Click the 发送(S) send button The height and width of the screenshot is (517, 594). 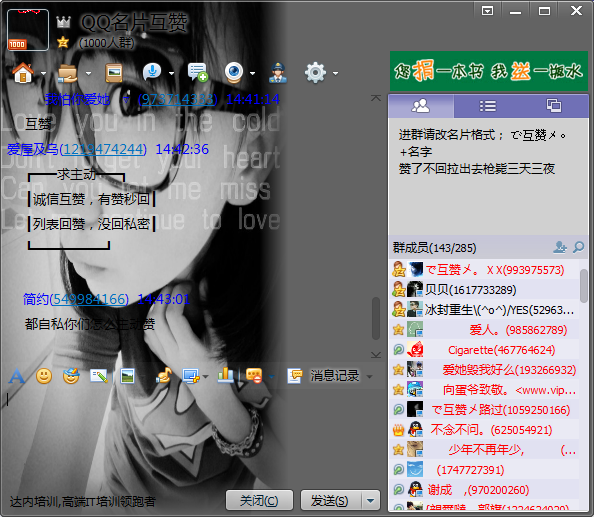point(330,501)
